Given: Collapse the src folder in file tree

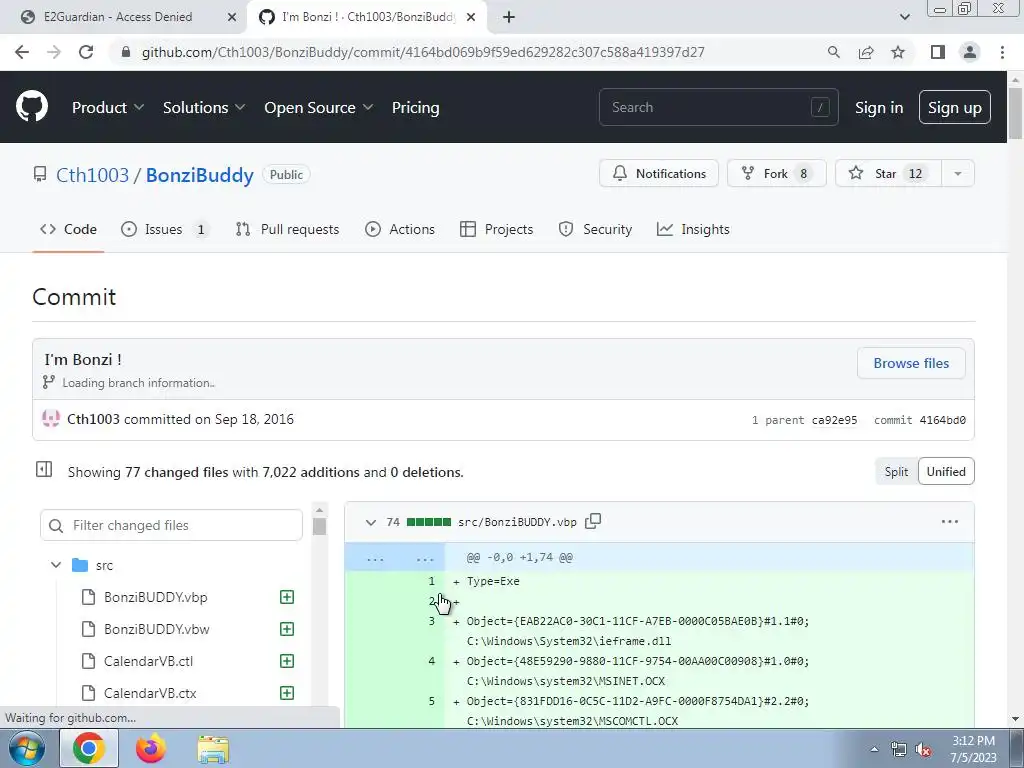Looking at the screenshot, I should tap(56, 565).
